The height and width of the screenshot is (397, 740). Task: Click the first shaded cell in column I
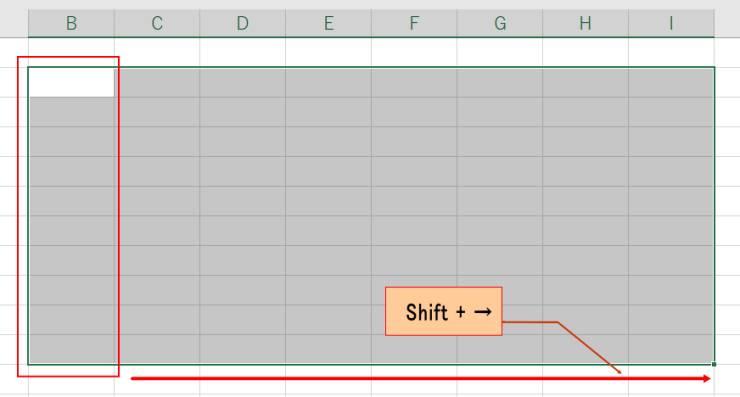click(x=671, y=83)
